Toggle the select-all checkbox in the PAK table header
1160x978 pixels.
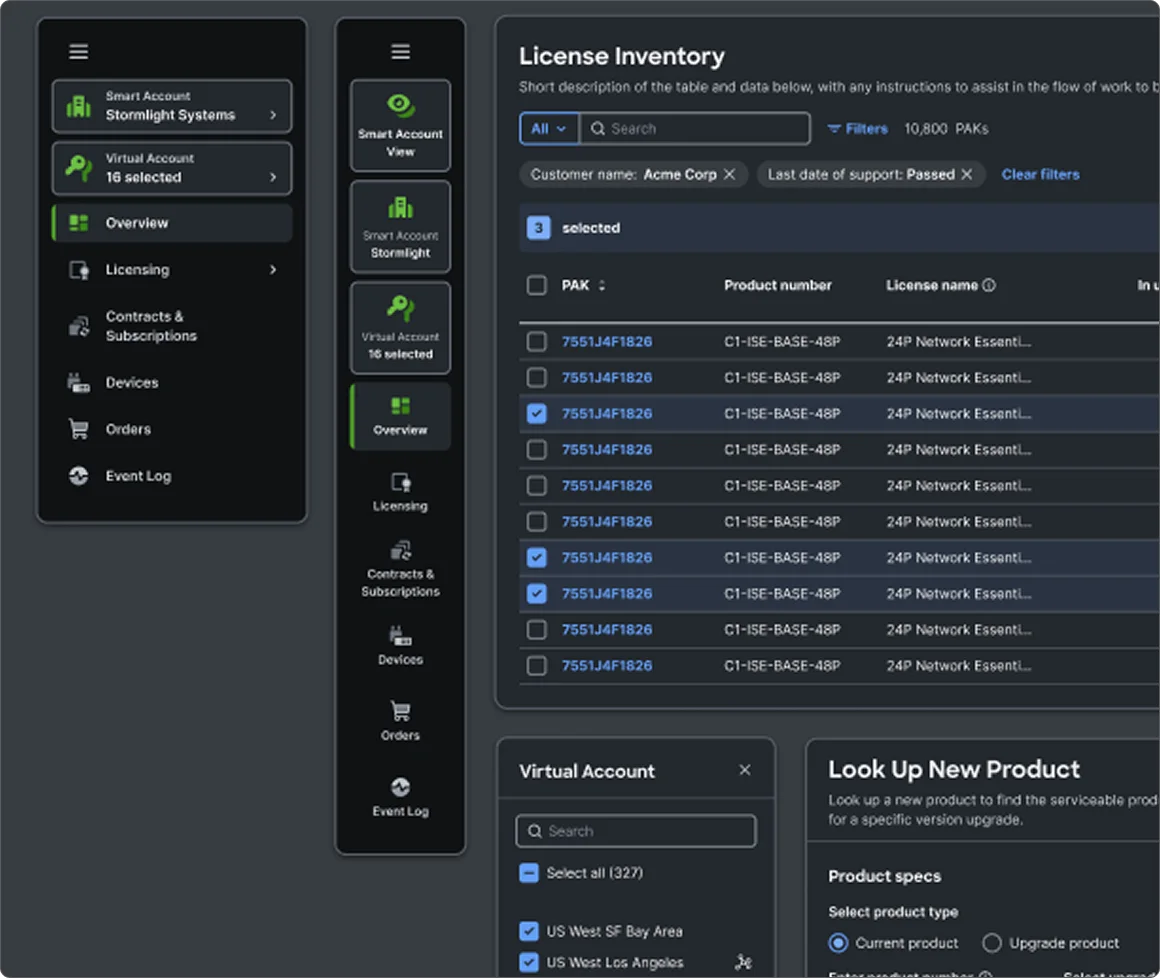536,286
